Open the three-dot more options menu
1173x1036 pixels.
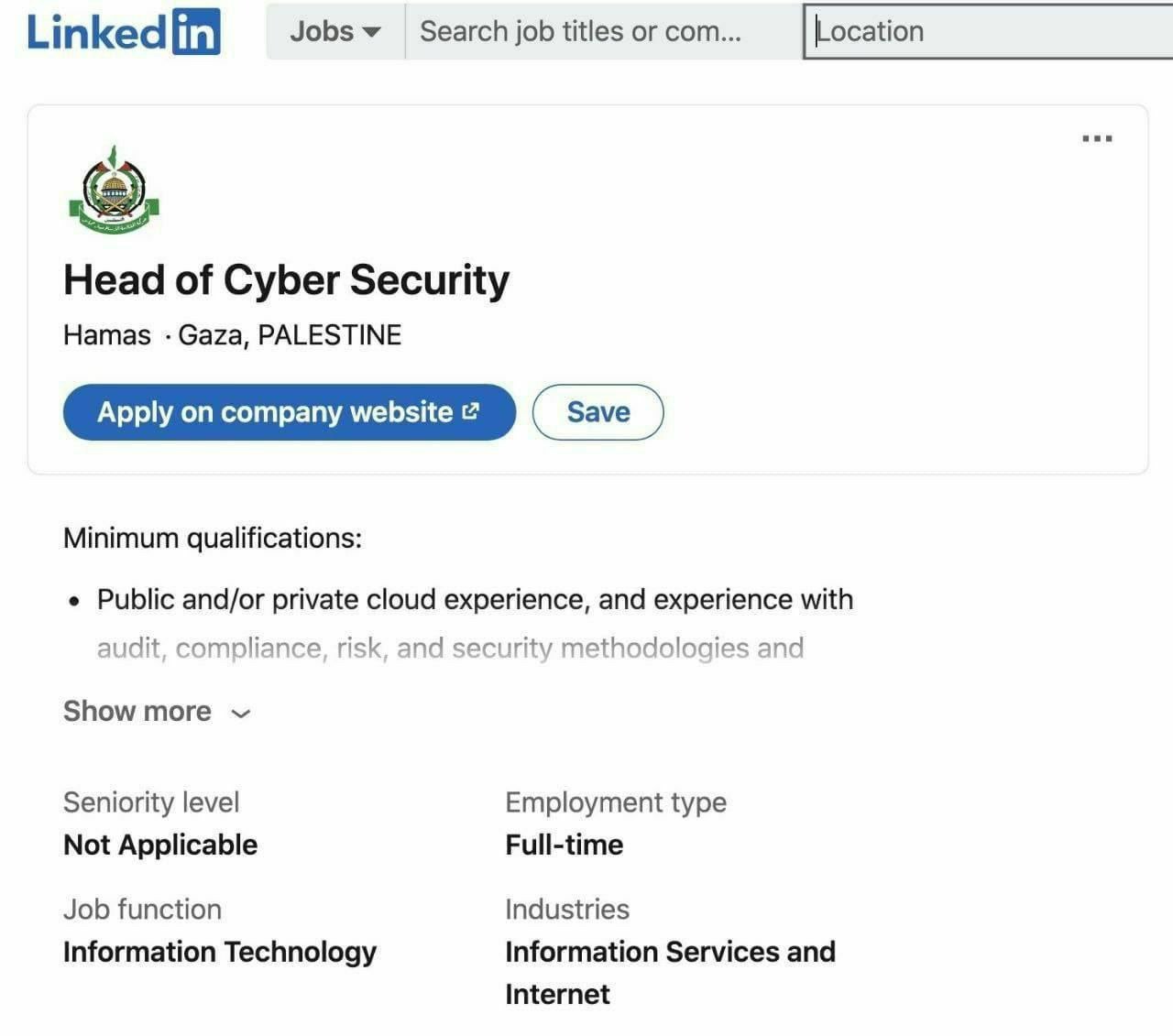coord(1097,138)
